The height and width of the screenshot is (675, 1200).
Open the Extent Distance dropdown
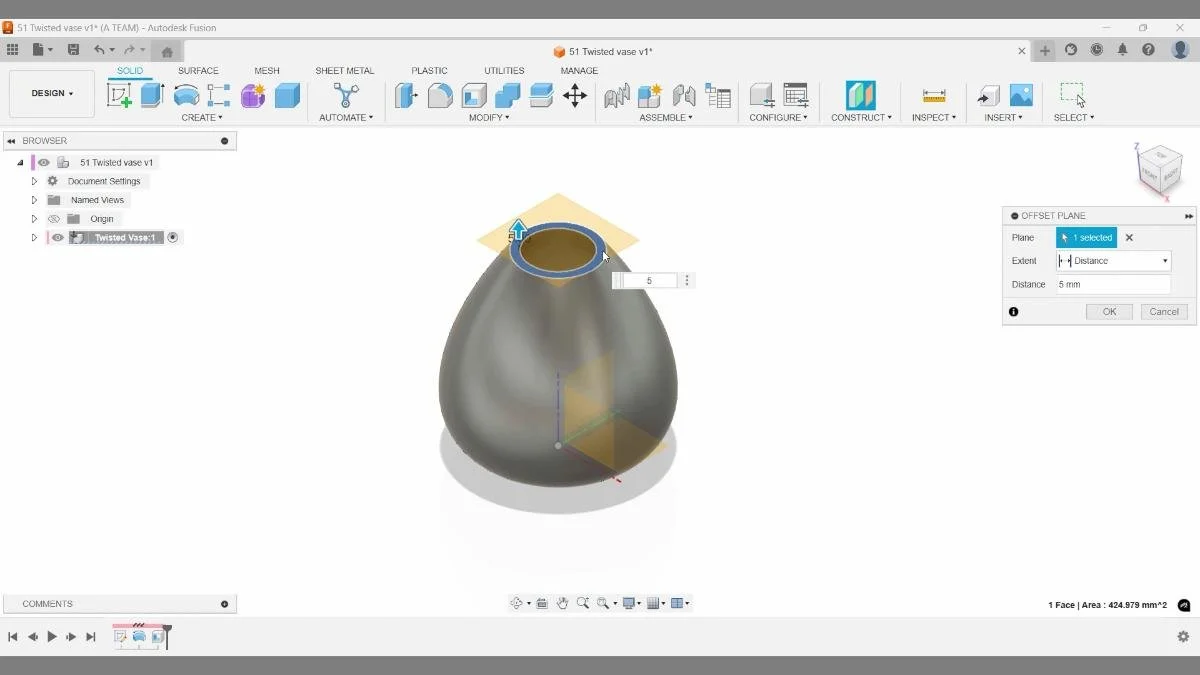1113,261
